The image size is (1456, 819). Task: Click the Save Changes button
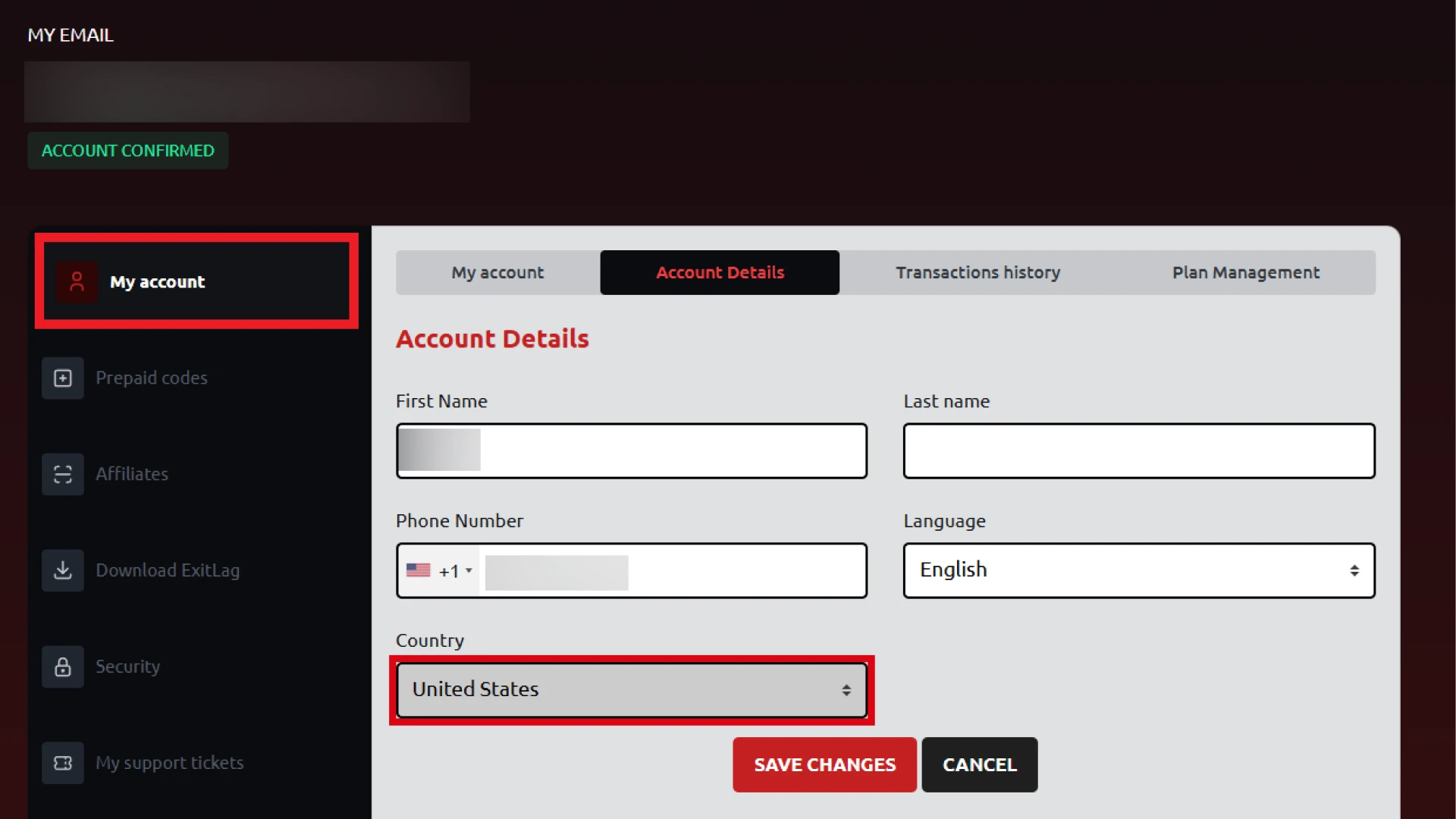[x=824, y=764]
